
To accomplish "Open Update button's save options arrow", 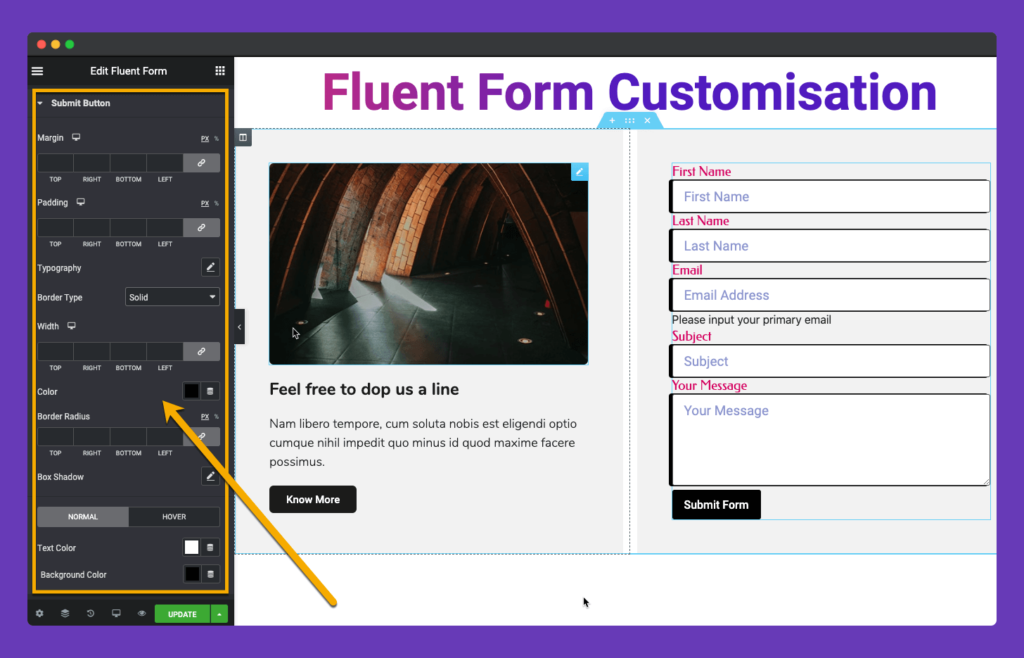I will coord(218,613).
